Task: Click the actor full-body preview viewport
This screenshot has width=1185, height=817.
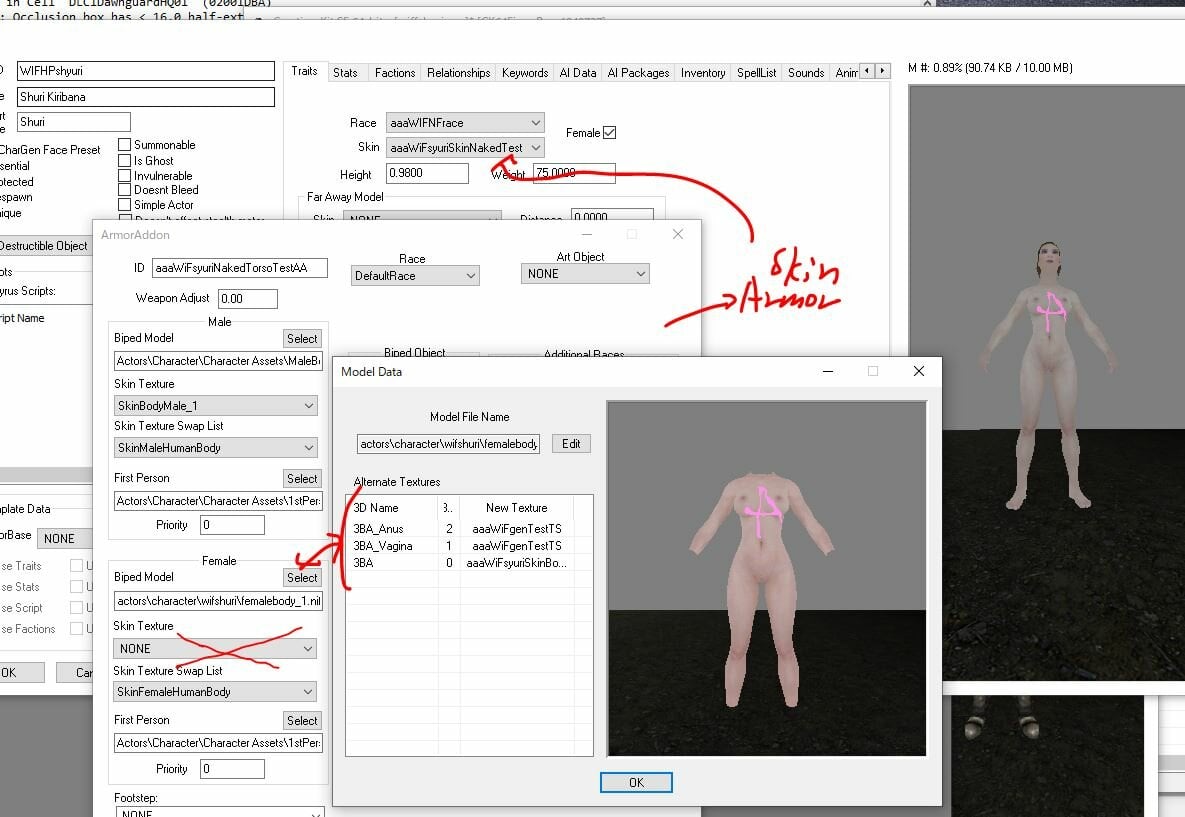Action: coord(1047,383)
